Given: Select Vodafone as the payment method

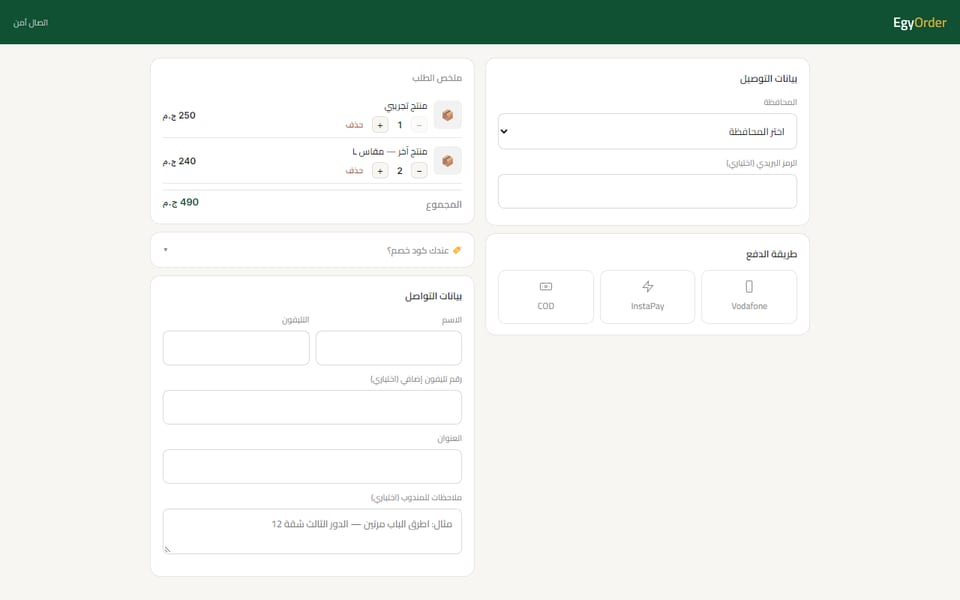Looking at the screenshot, I should (x=749, y=297).
